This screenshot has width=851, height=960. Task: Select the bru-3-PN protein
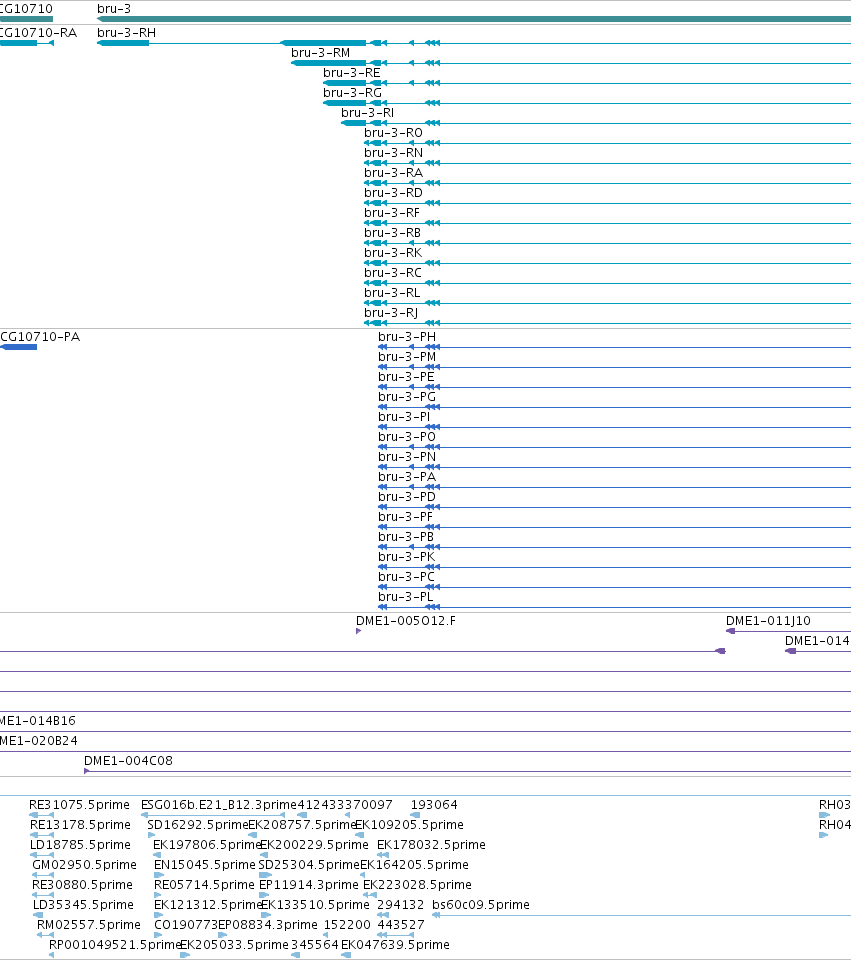[x=407, y=457]
